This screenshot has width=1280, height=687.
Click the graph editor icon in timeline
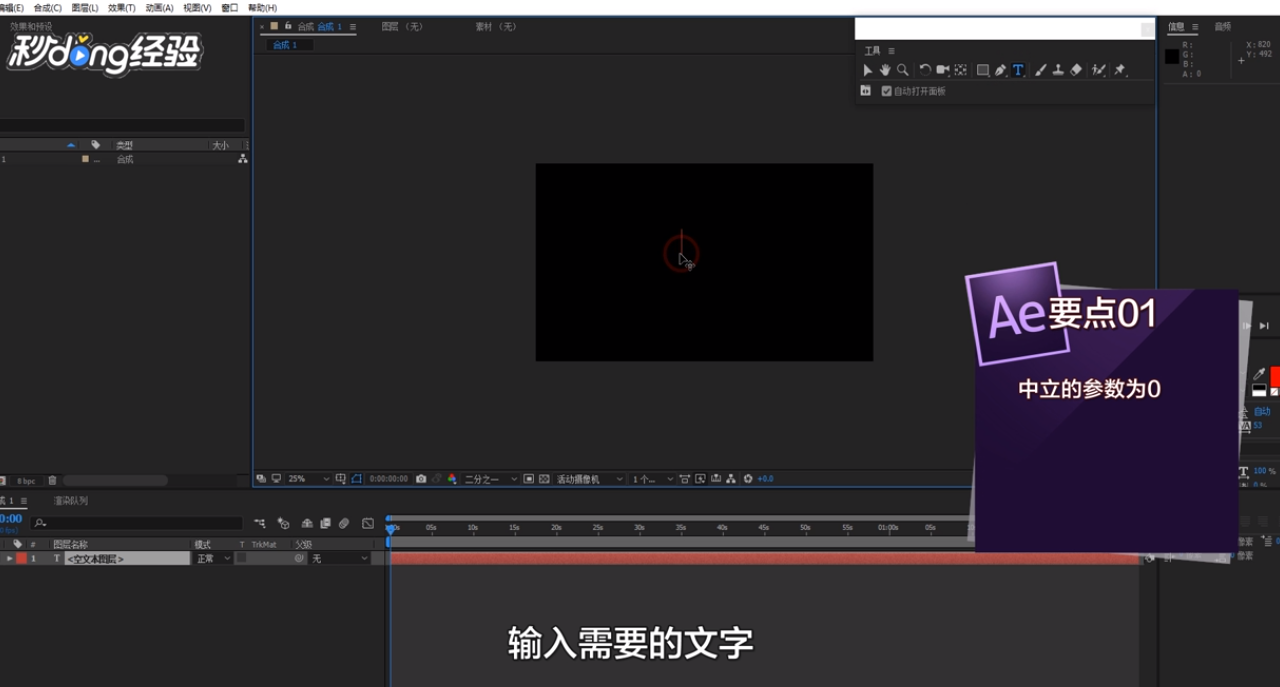(x=368, y=523)
